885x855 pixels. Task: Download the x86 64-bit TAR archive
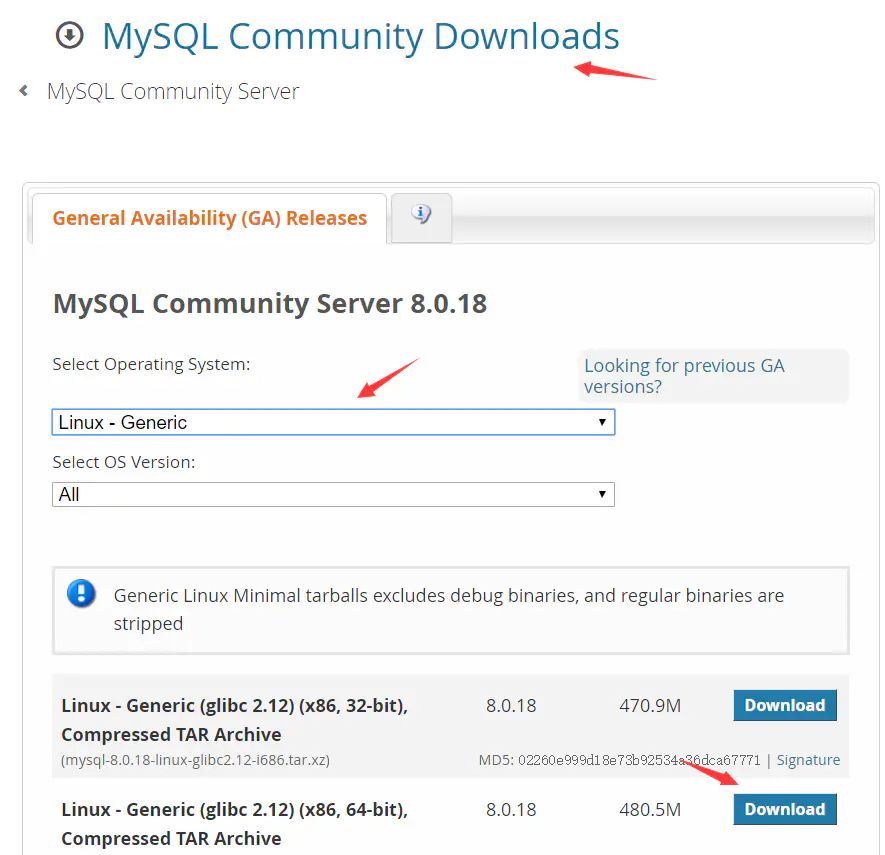(785, 809)
